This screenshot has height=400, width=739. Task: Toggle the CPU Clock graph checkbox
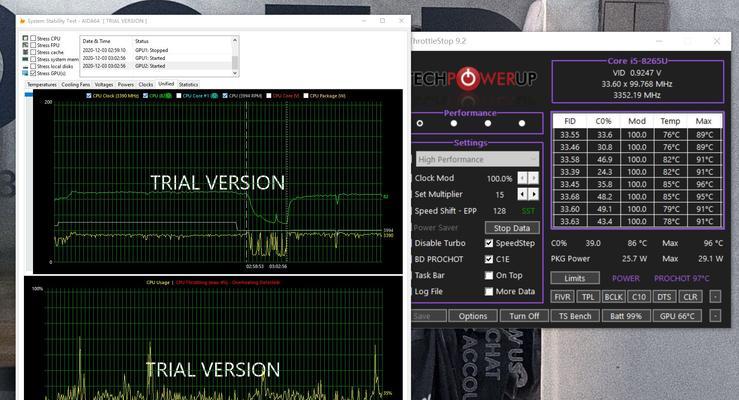click(x=89, y=96)
